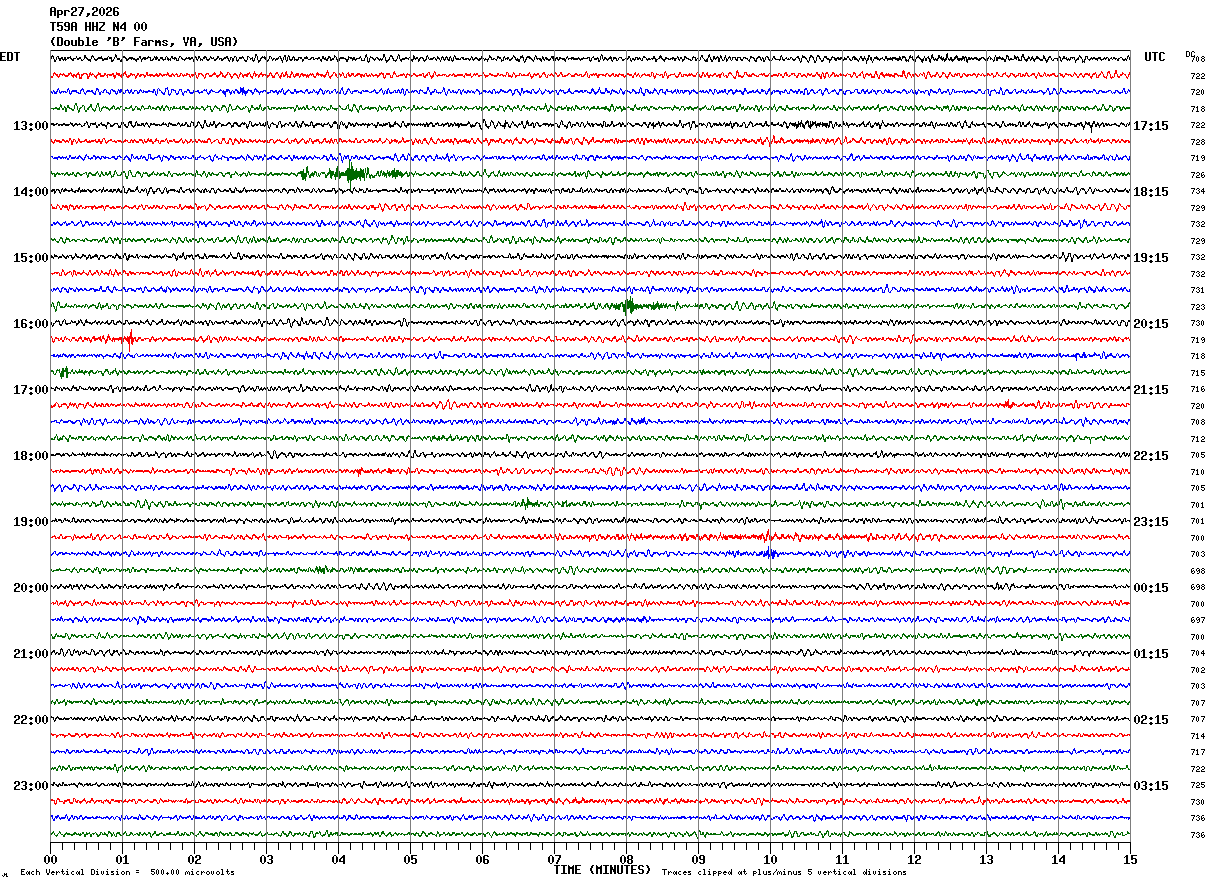This screenshot has height=886, width=1210.
Task: Click the 15 minute tick on the bottom axis
Action: point(1129,859)
